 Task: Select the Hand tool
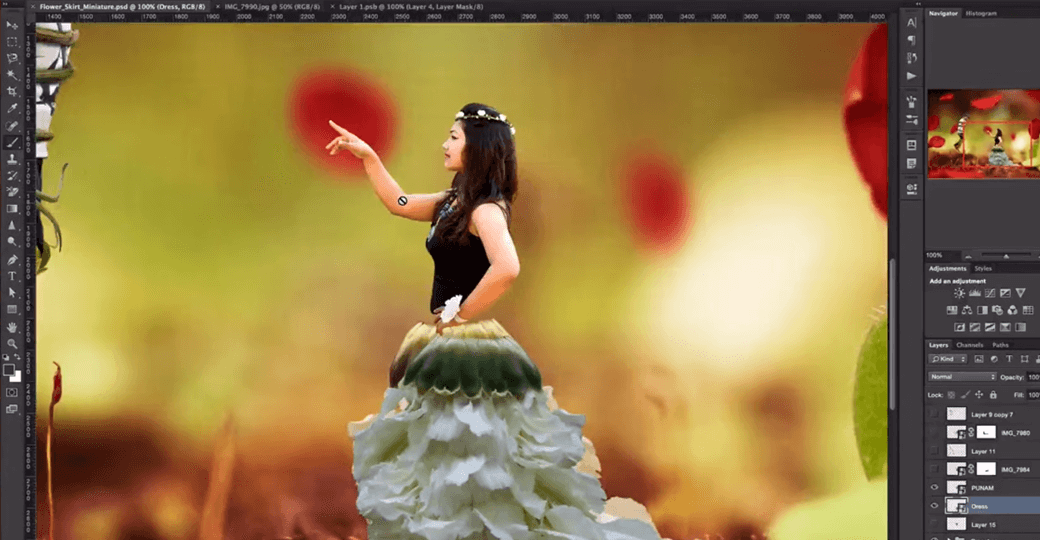coord(12,327)
